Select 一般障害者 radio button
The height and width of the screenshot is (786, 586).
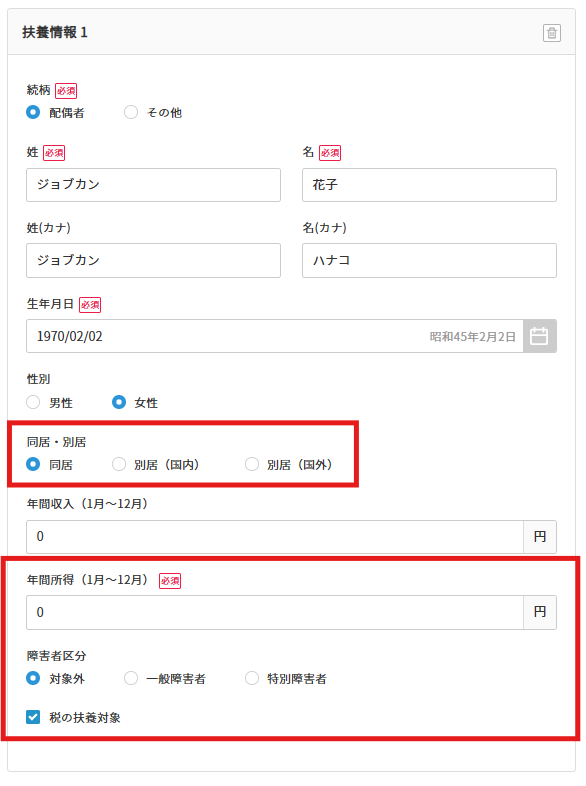click(x=131, y=678)
